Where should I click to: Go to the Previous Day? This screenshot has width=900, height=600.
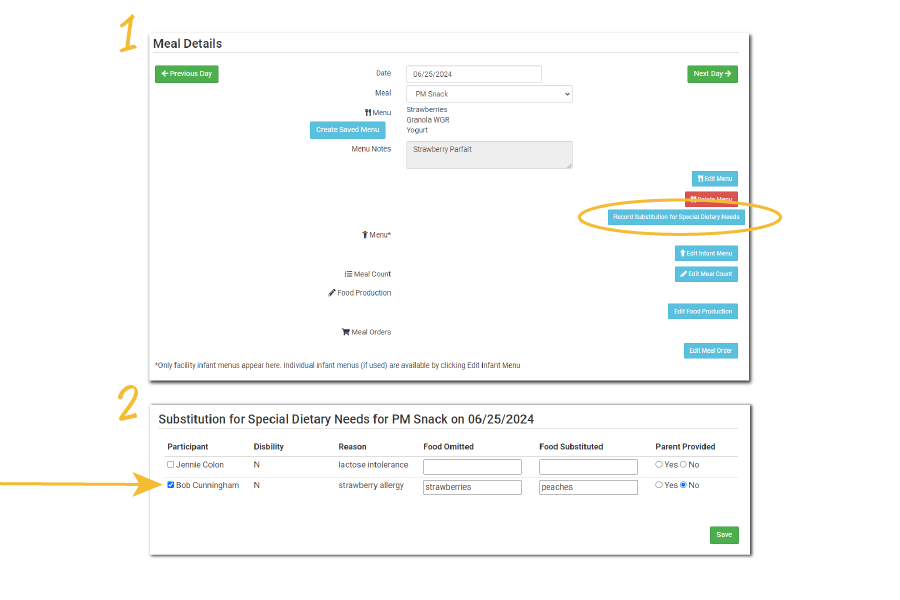[187, 74]
